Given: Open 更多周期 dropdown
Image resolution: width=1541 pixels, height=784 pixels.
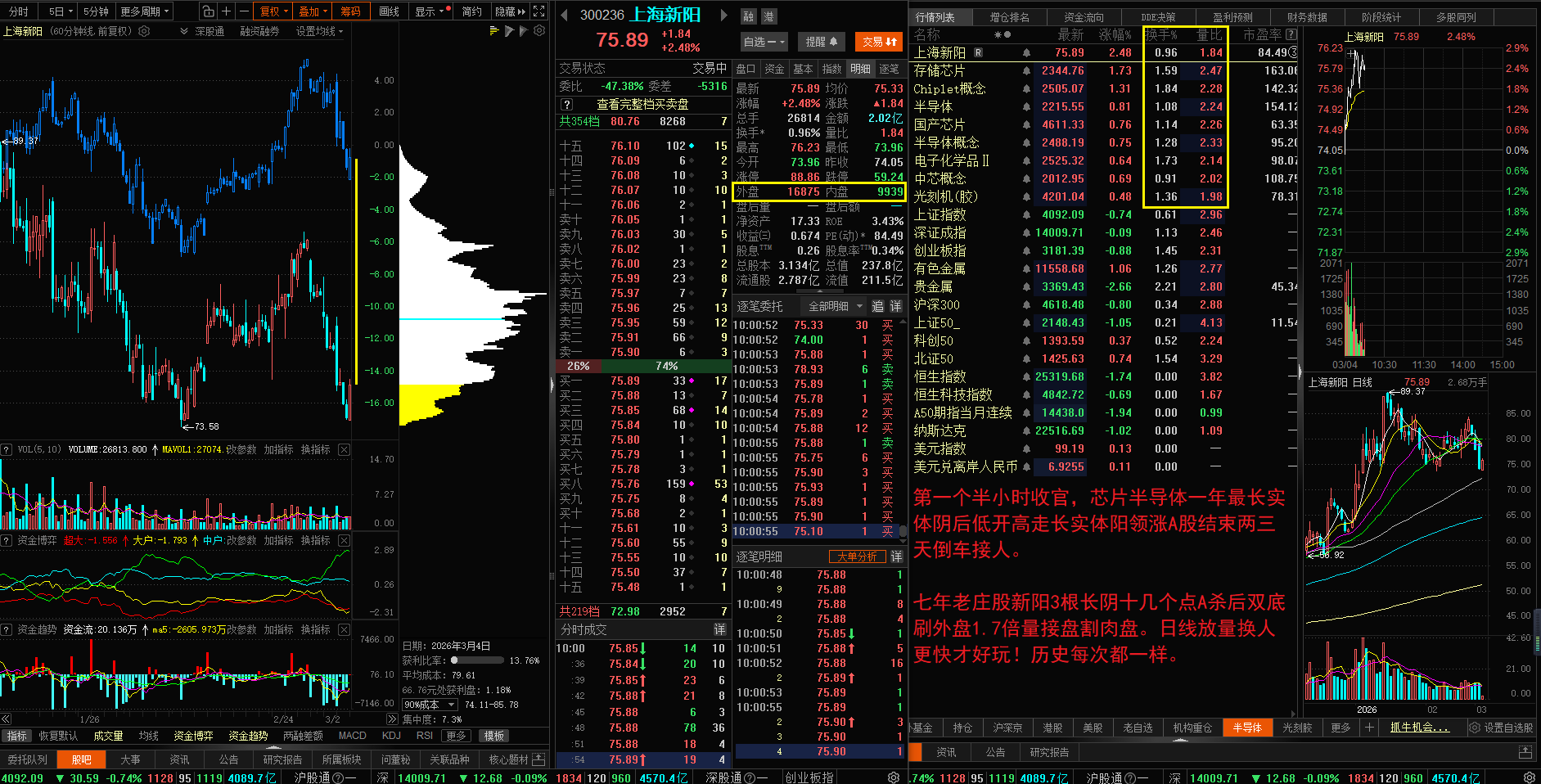Looking at the screenshot, I should 145,11.
